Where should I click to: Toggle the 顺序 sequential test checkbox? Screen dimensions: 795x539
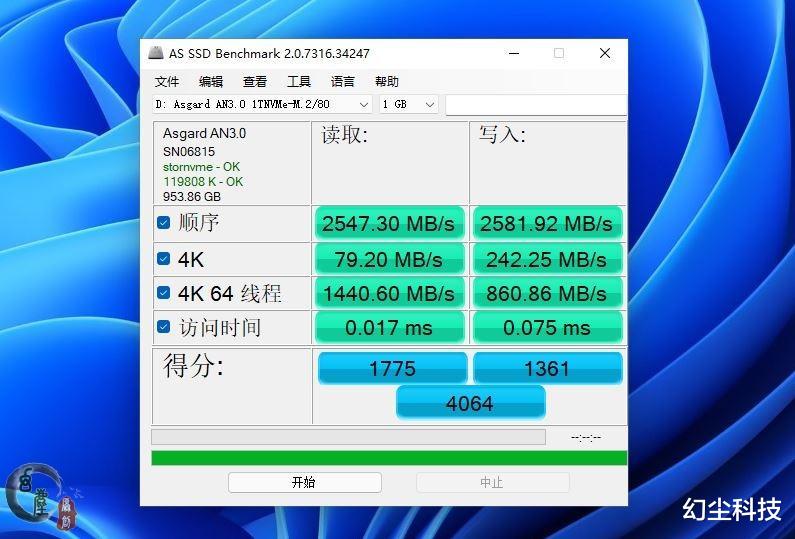point(163,223)
